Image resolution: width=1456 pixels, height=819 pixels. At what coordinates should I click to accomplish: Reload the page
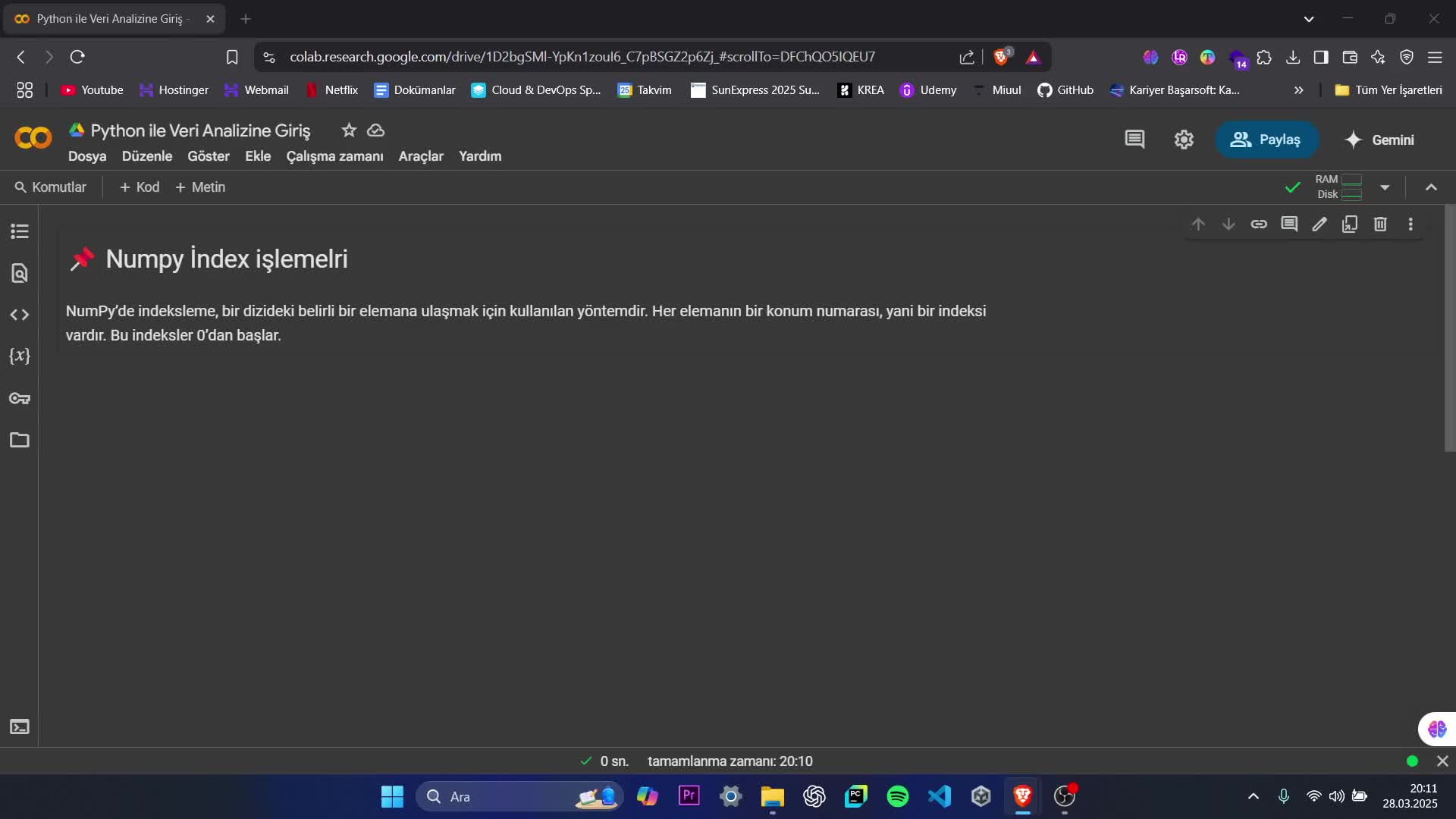pos(77,57)
